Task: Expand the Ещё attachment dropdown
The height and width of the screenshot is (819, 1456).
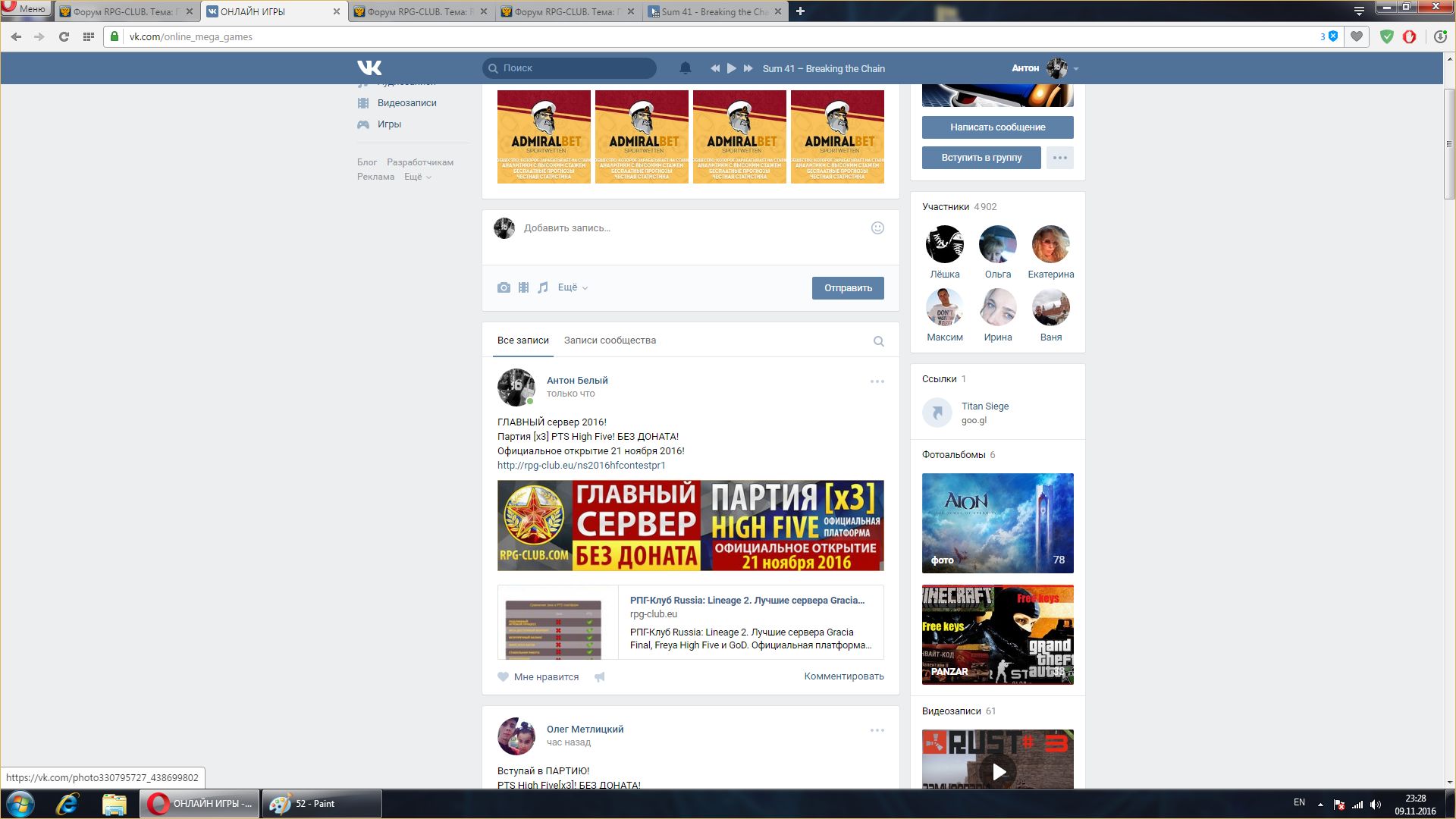Action: click(573, 287)
